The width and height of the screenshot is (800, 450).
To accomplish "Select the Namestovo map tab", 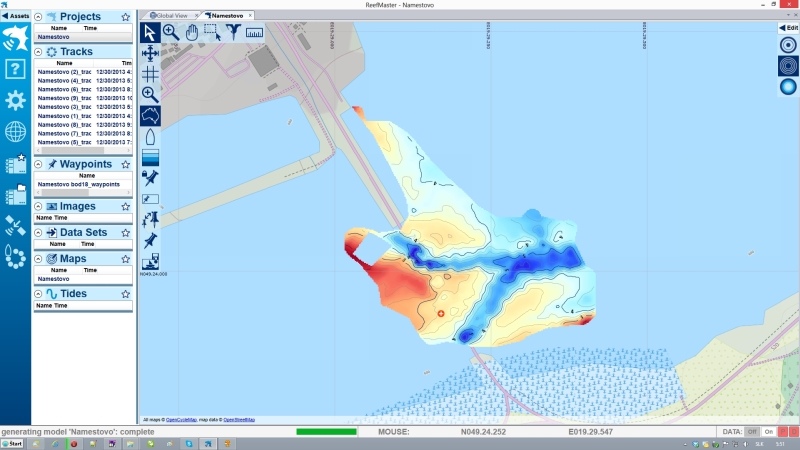I will 228,16.
